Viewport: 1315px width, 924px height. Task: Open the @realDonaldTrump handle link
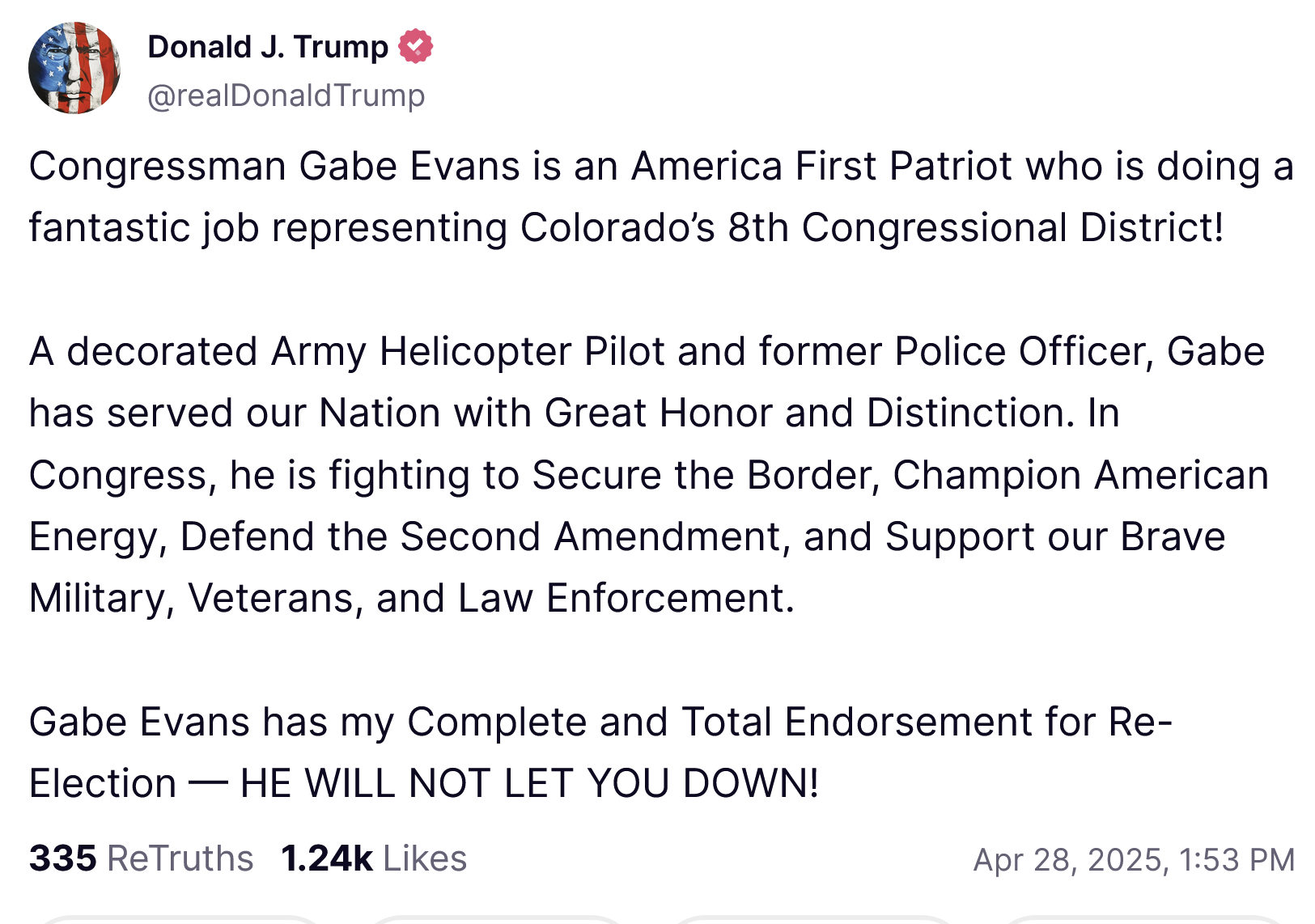(x=286, y=95)
